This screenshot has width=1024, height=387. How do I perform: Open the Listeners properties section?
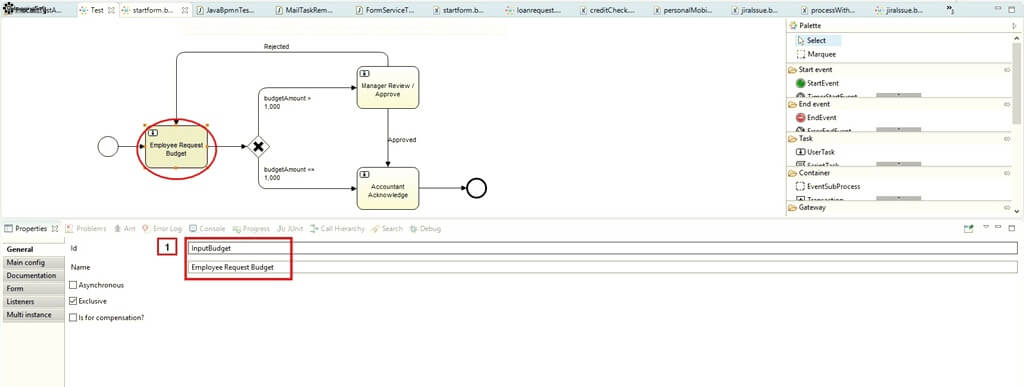20,302
